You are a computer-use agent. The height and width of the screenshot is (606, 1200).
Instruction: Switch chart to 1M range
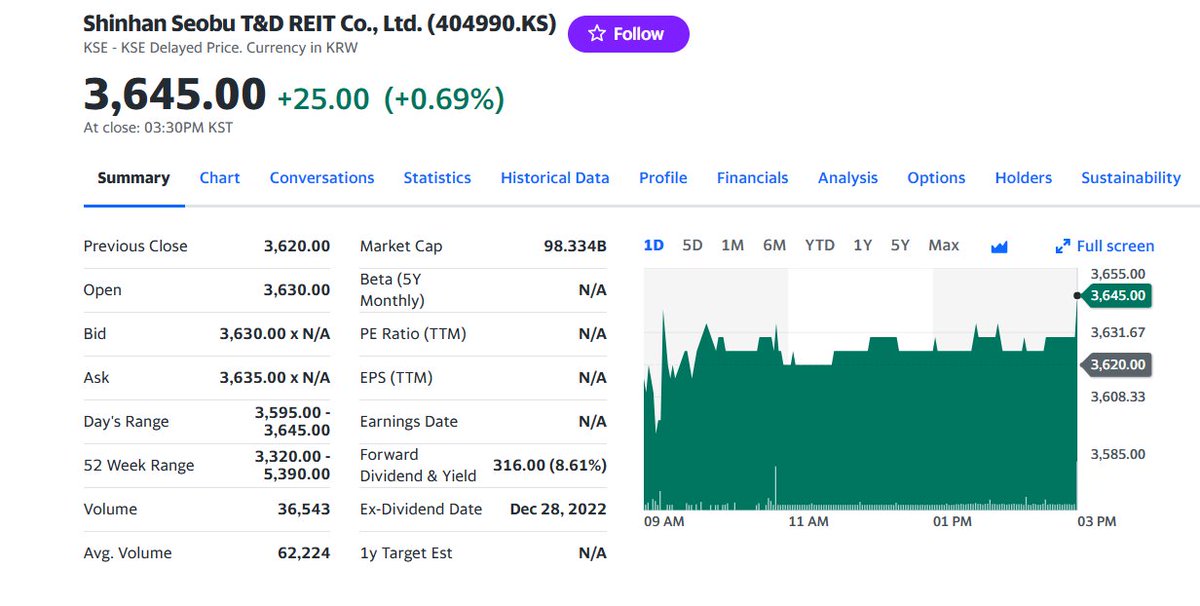(732, 245)
